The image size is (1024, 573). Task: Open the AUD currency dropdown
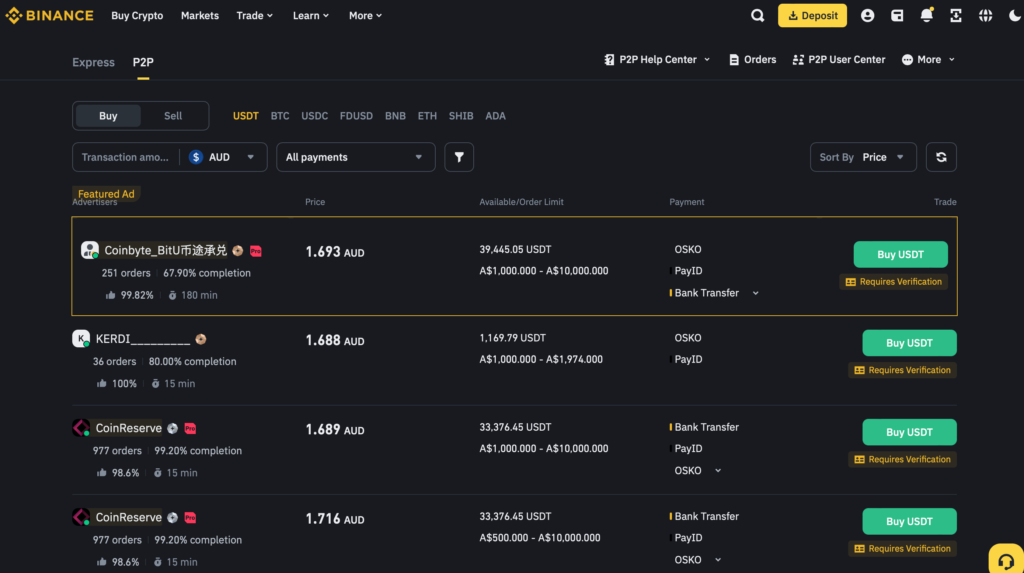point(222,157)
